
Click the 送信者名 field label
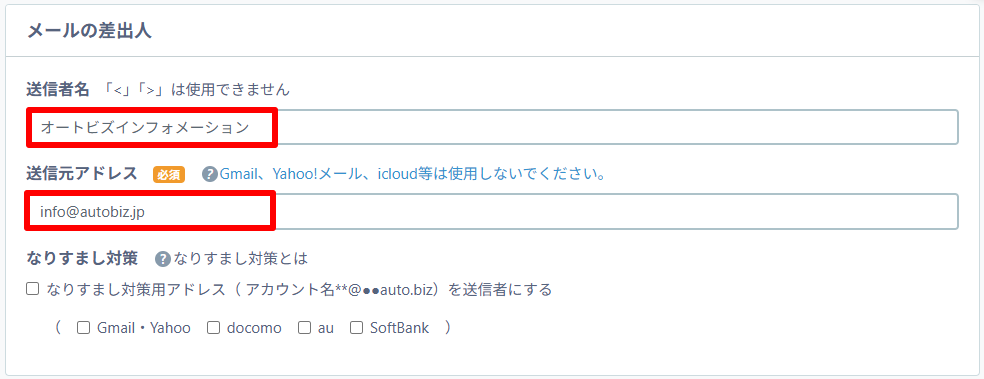[x=60, y=90]
